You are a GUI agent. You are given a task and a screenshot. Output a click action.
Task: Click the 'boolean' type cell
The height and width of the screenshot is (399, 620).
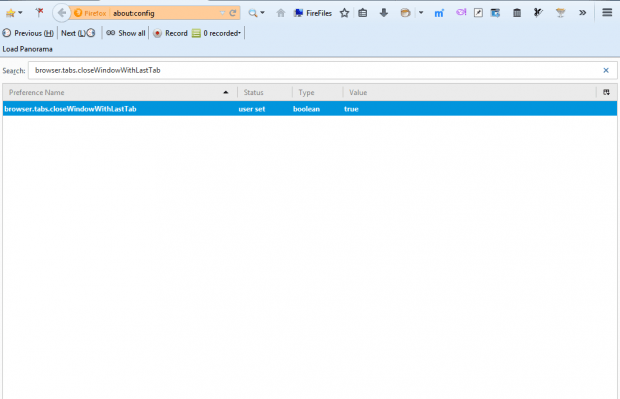tap(306, 109)
